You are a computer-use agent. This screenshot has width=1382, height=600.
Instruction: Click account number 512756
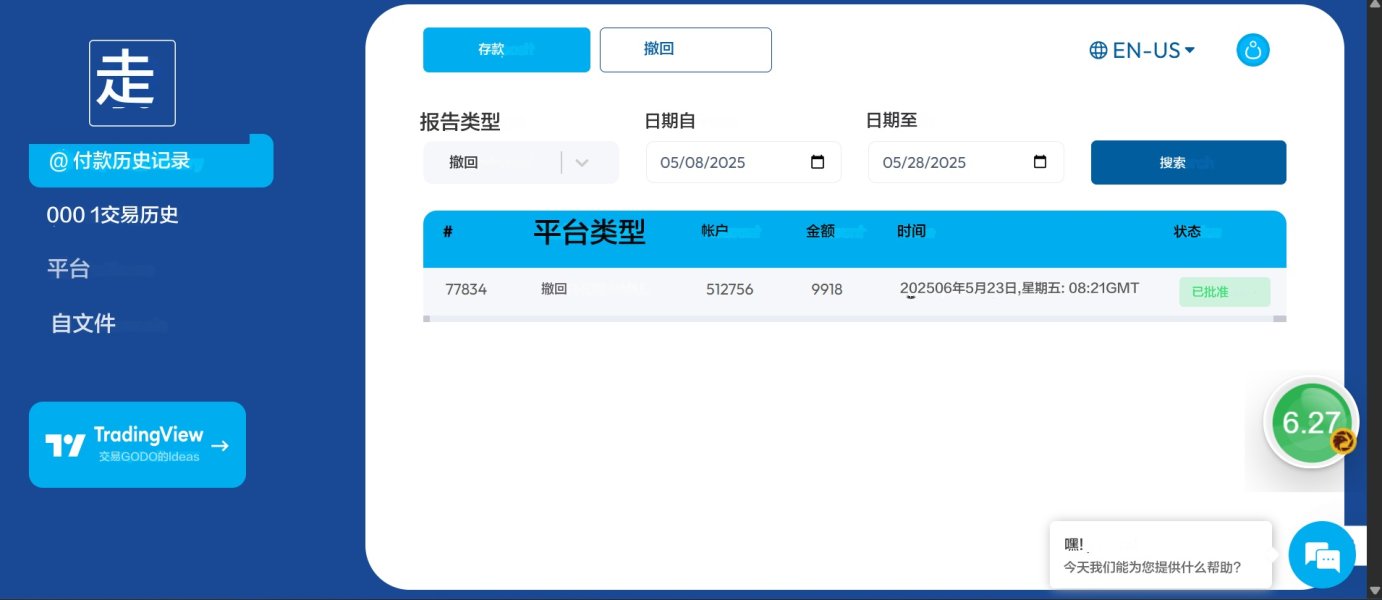pos(729,289)
